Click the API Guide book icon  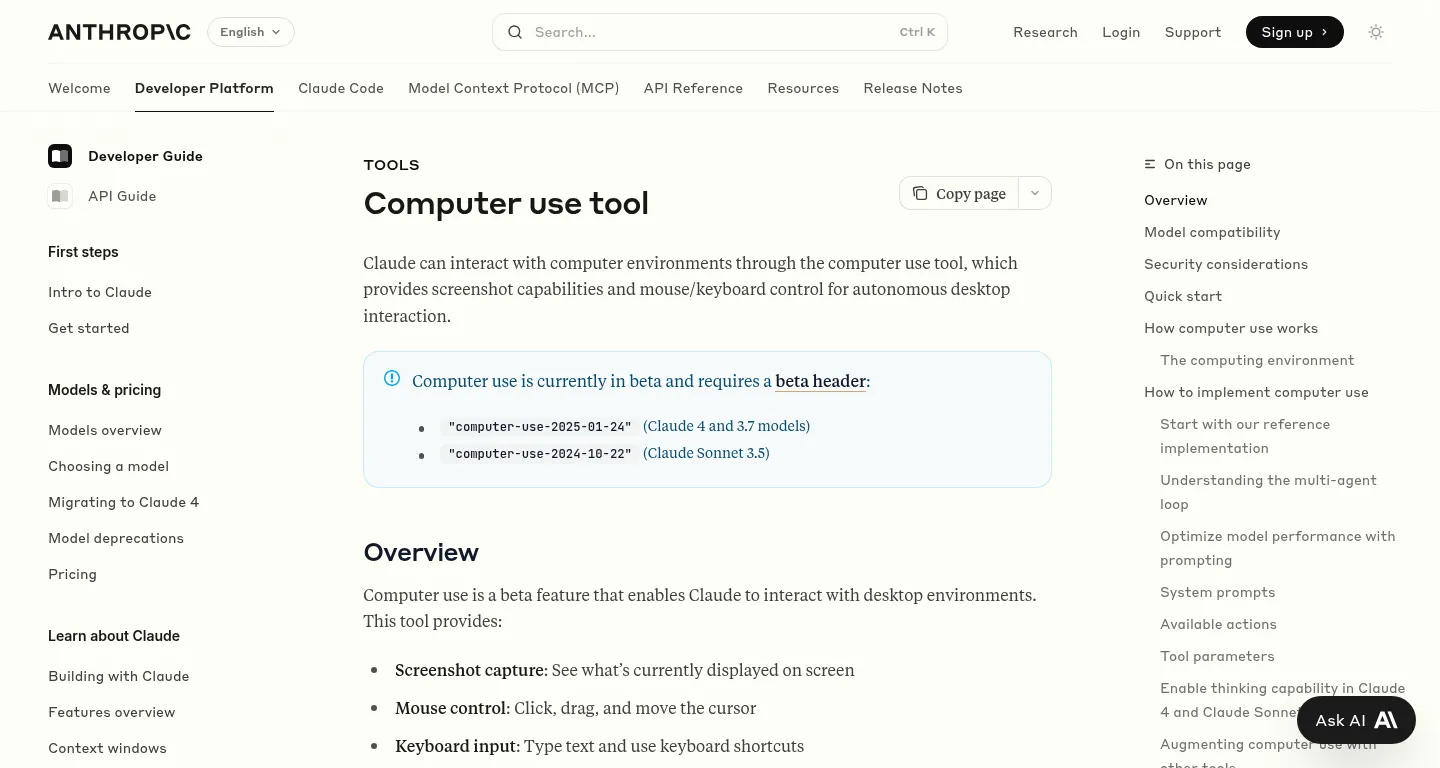coord(60,196)
